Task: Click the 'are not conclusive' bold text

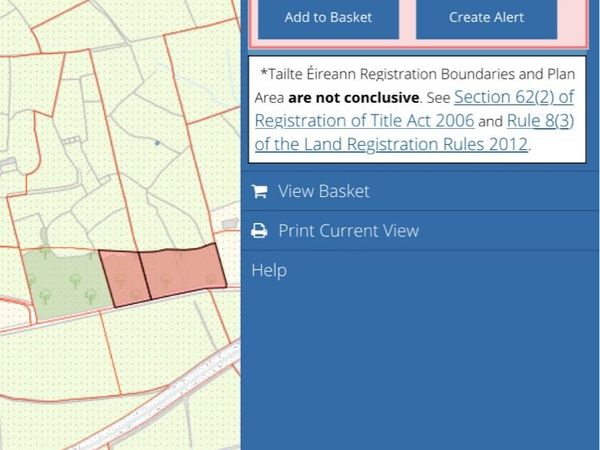Action: (x=354, y=98)
